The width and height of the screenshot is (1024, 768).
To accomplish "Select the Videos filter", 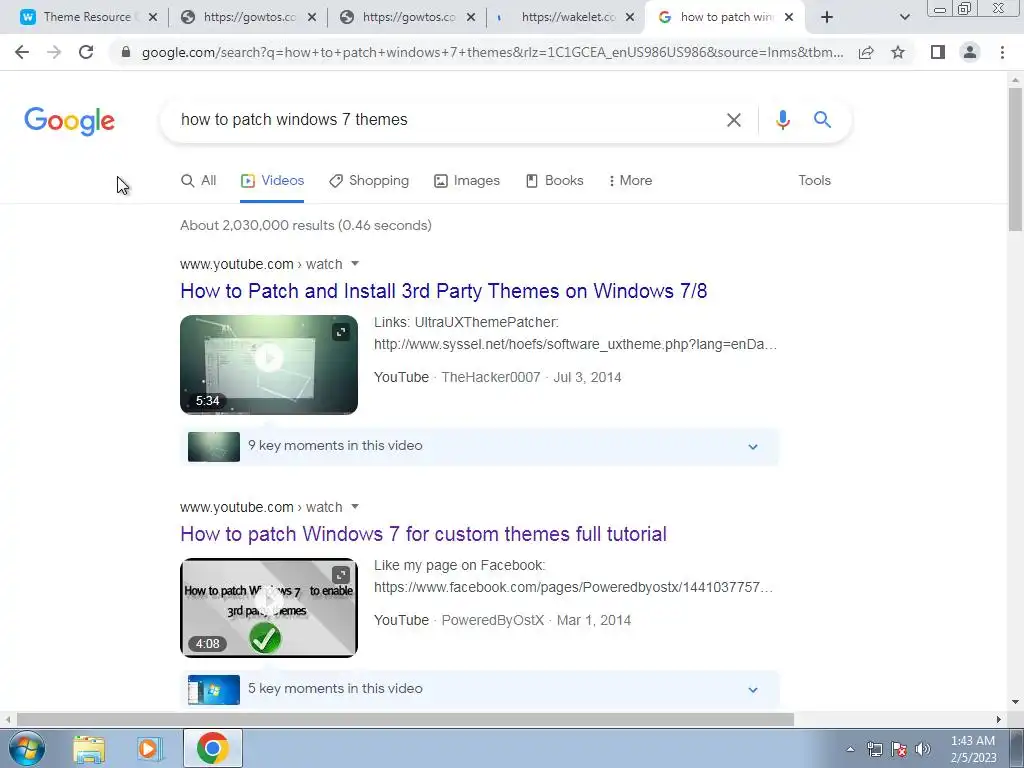I will 272,181.
